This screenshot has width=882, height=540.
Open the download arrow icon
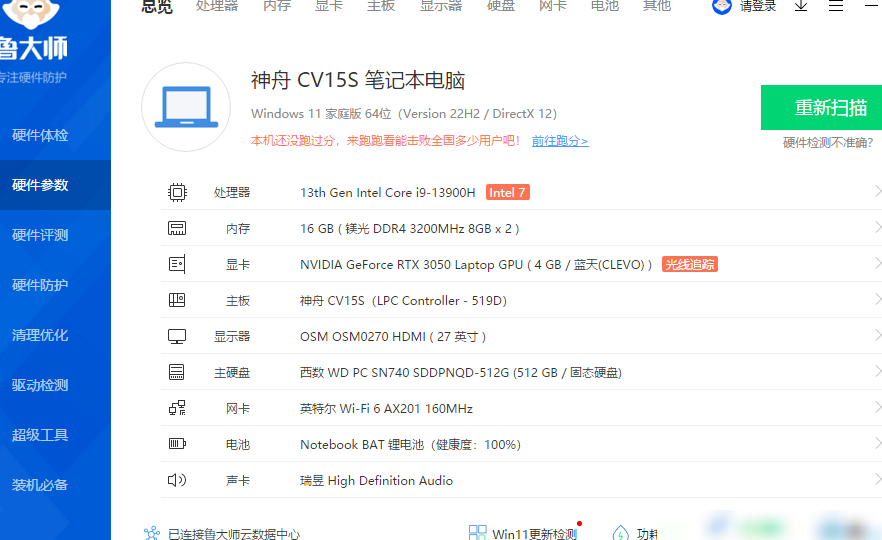pyautogui.click(x=801, y=6)
